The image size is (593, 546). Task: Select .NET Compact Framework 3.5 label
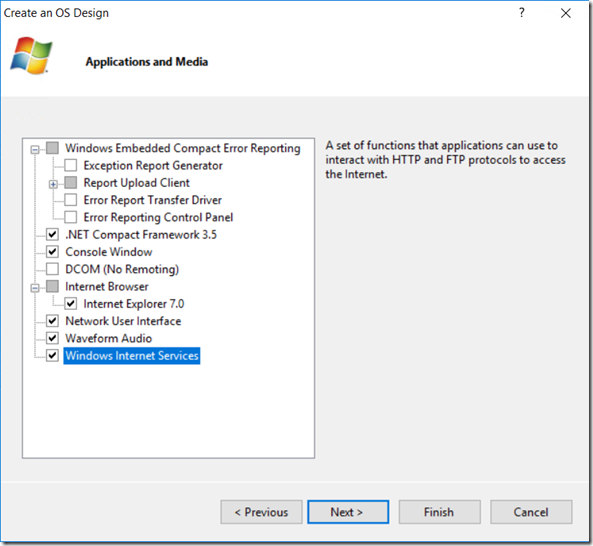point(141,234)
